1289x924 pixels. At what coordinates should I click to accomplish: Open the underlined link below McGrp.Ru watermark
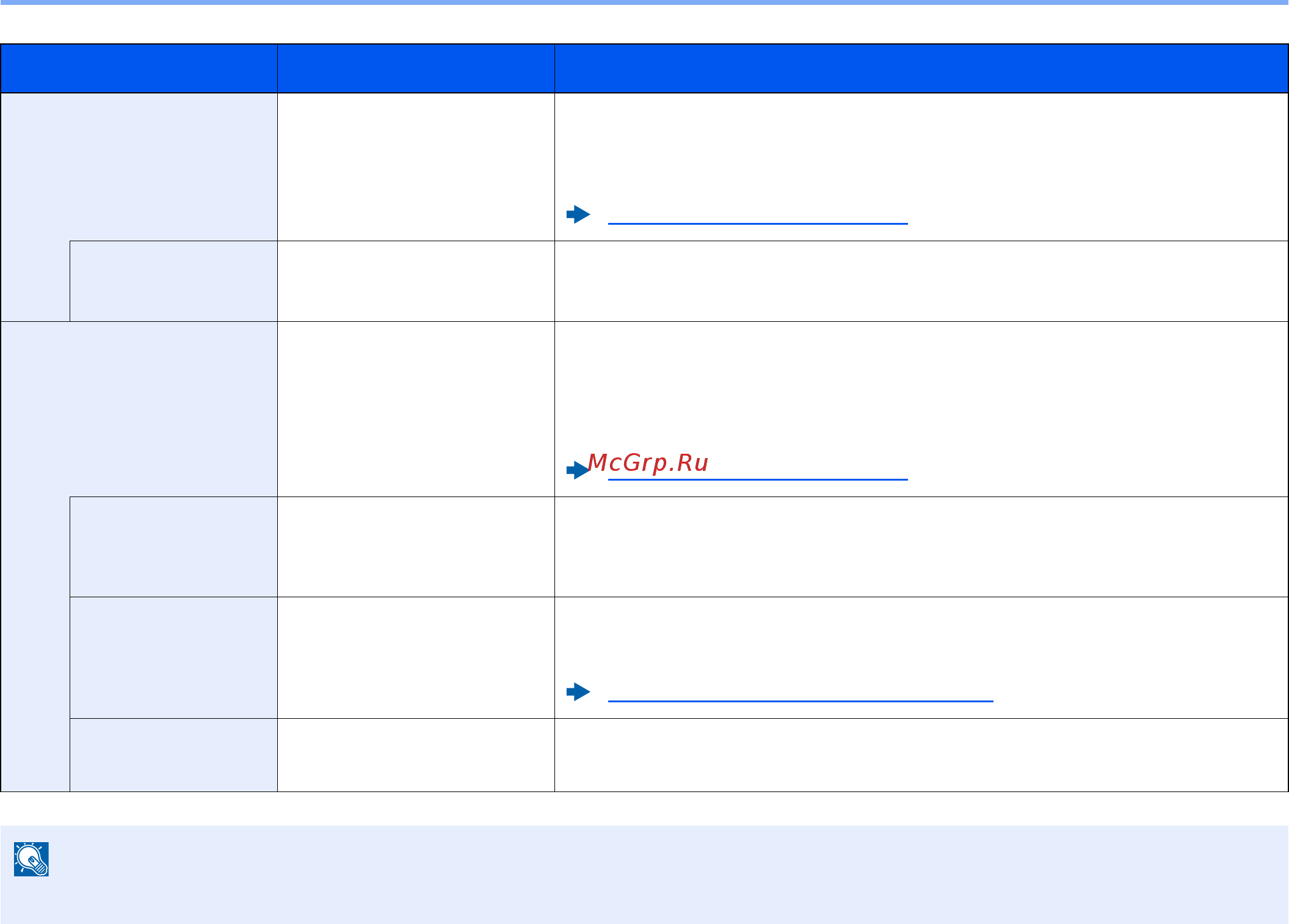757,478
